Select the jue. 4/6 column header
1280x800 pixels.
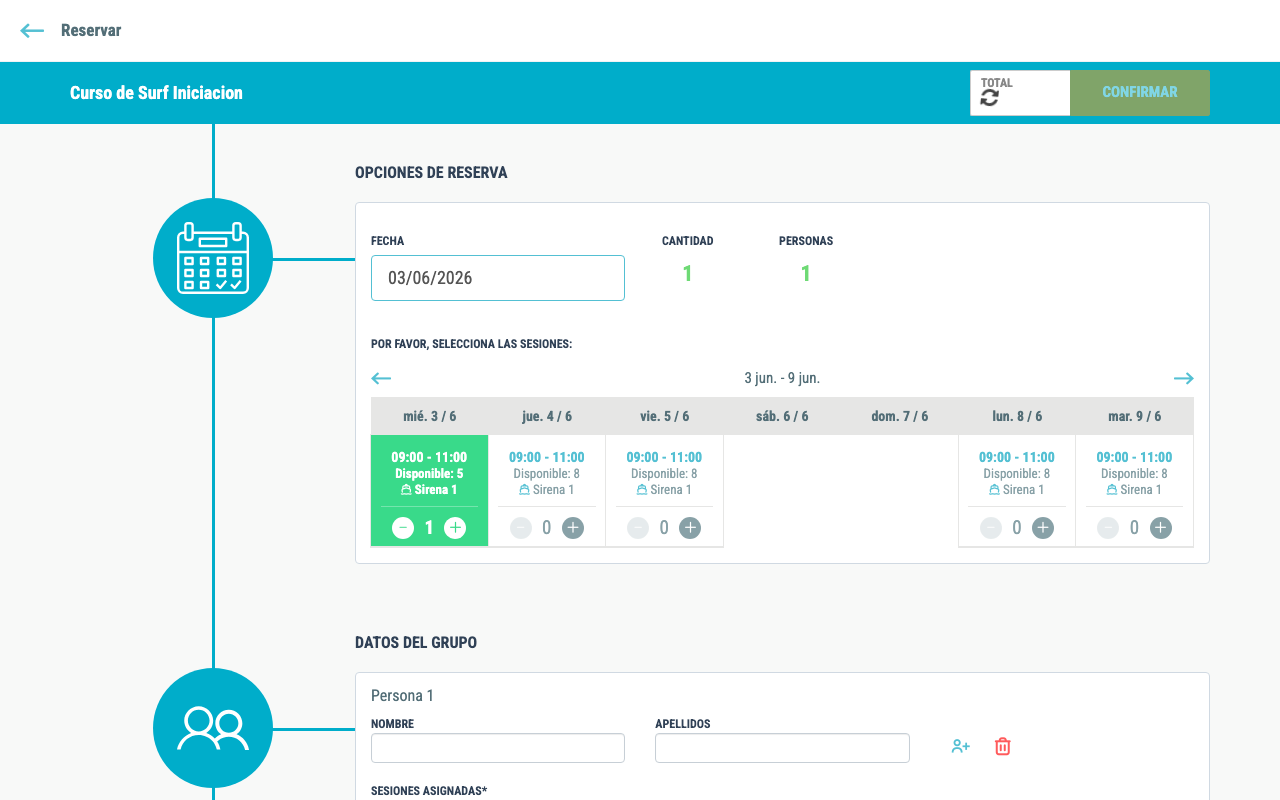point(547,416)
